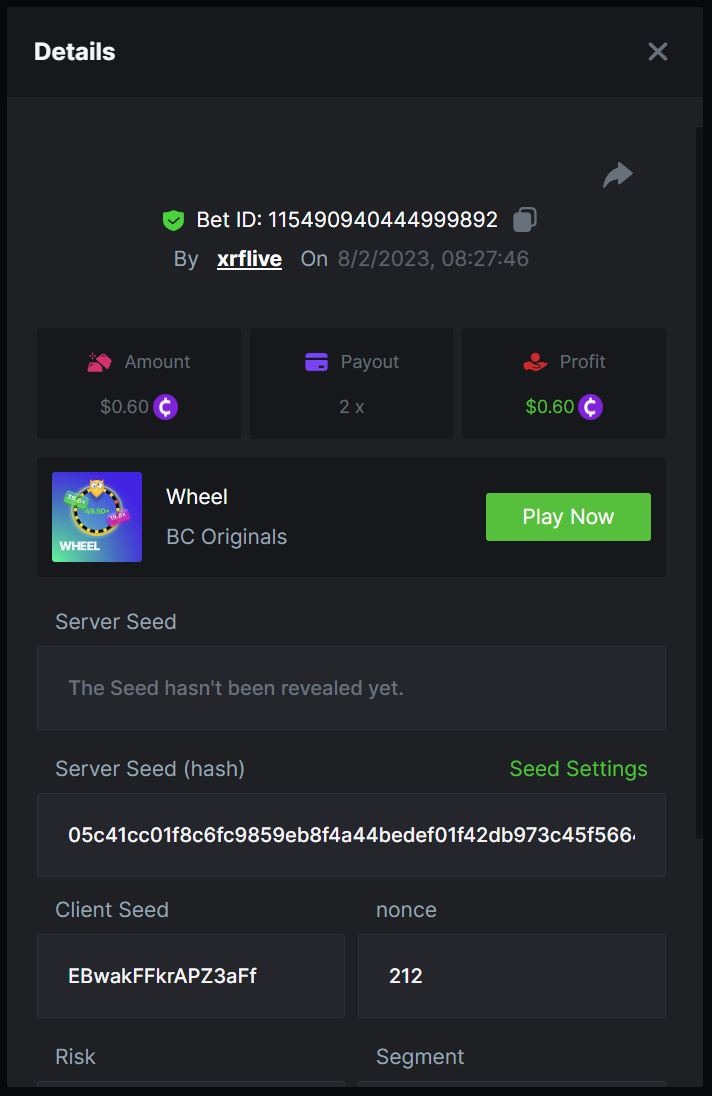Click the Amount coin currency icon
Viewport: 712px width, 1096px height.
166,407
